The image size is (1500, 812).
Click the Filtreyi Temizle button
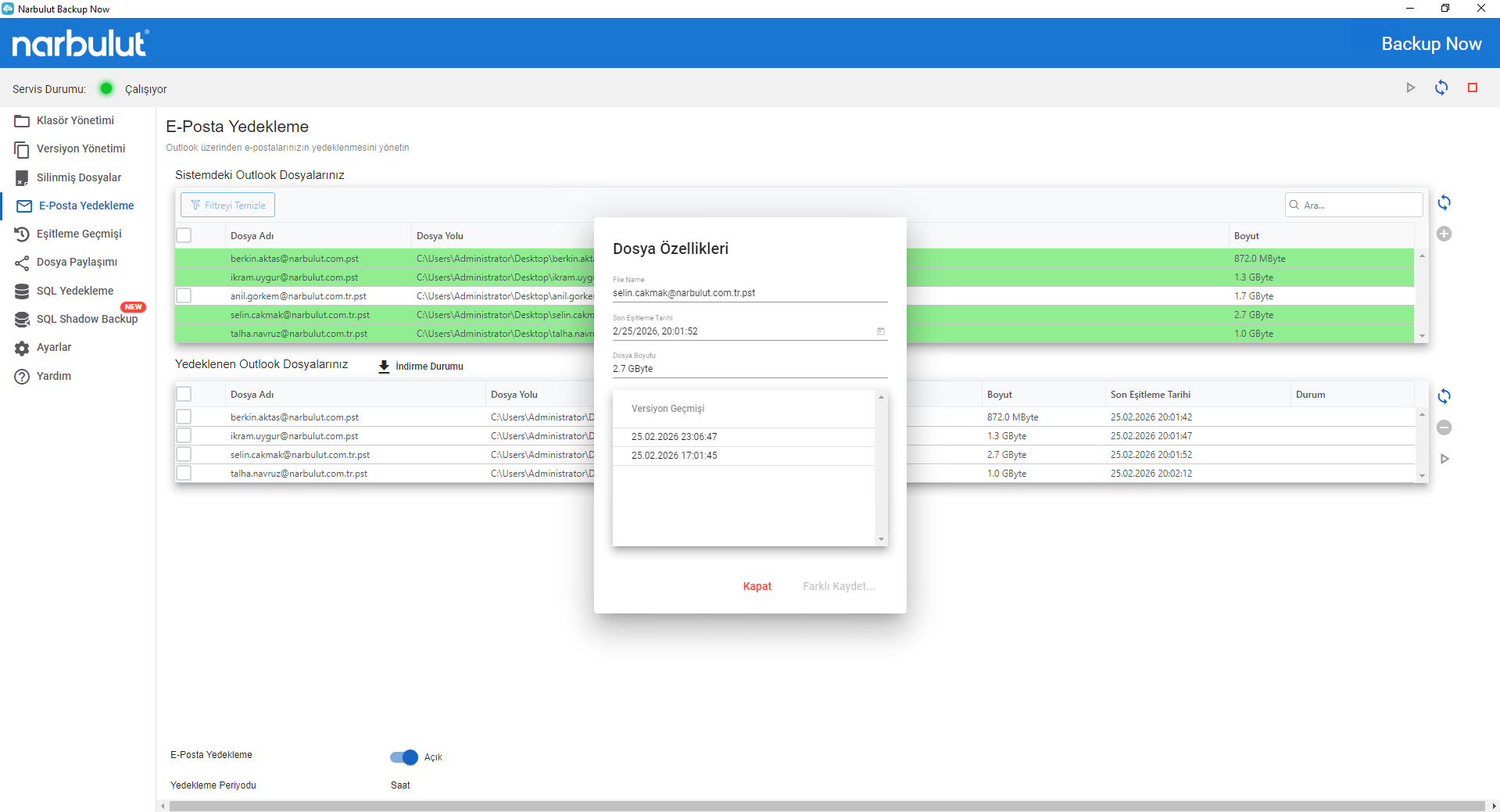pos(227,205)
